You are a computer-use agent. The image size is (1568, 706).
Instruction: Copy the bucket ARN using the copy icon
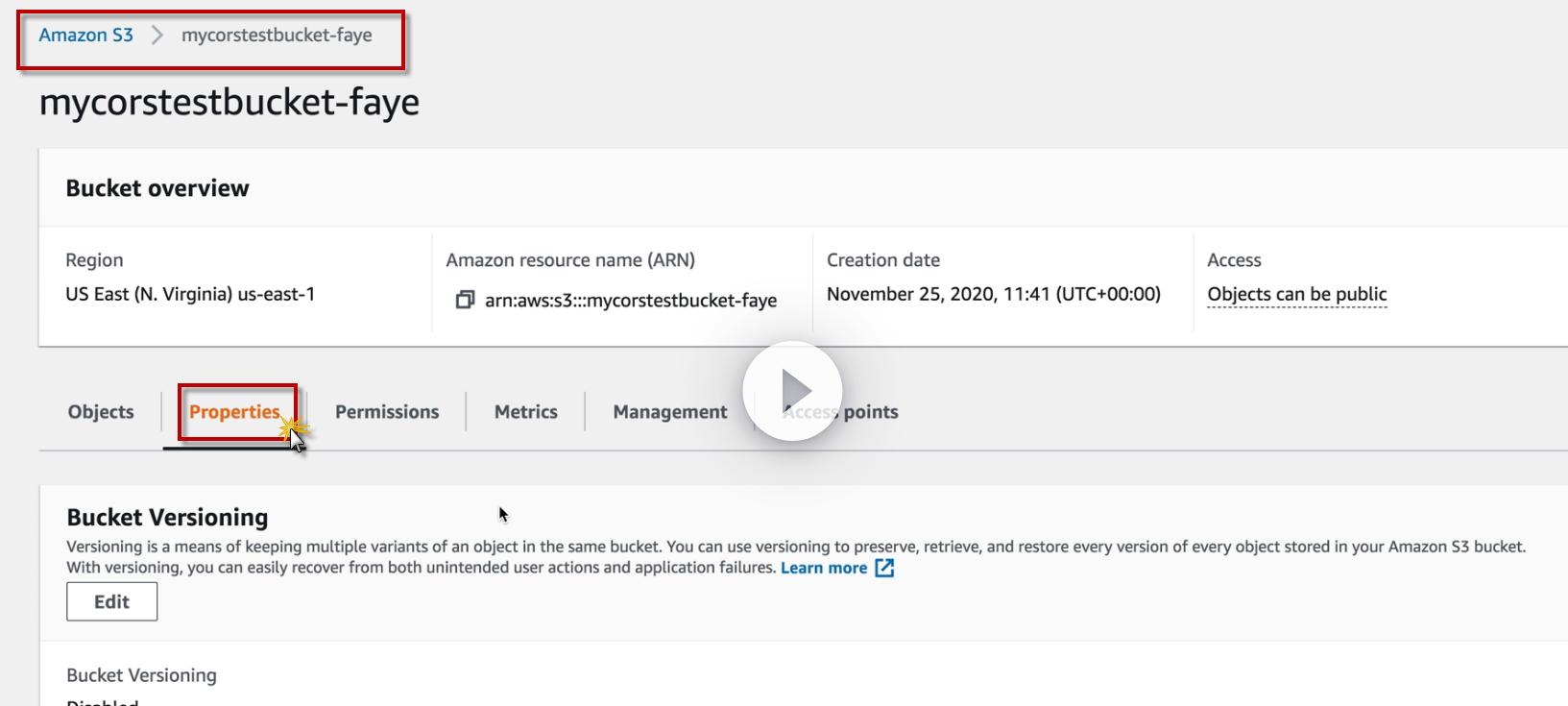pos(465,300)
